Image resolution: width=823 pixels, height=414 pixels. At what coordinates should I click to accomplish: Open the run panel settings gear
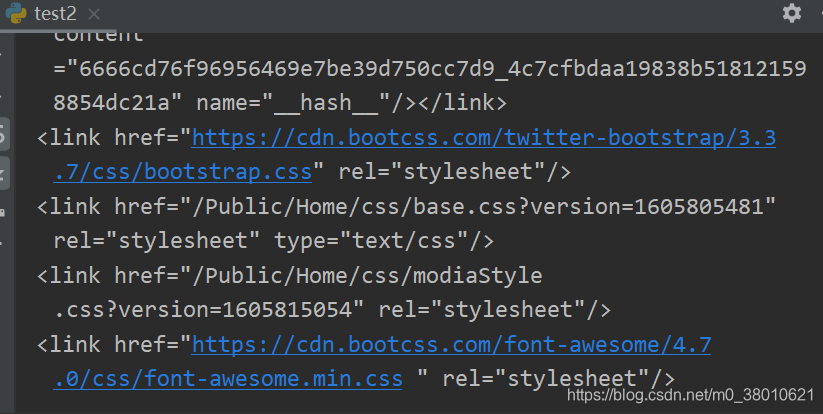[x=792, y=13]
